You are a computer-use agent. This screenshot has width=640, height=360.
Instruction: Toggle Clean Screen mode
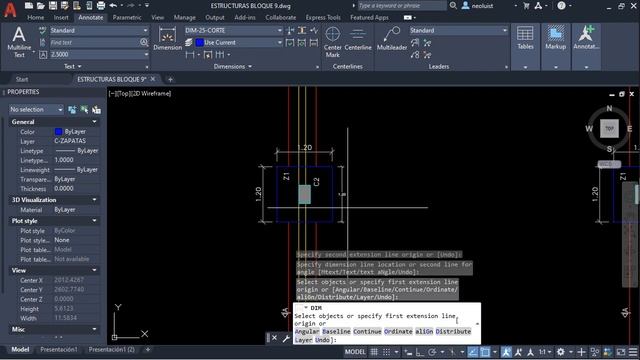click(621, 352)
